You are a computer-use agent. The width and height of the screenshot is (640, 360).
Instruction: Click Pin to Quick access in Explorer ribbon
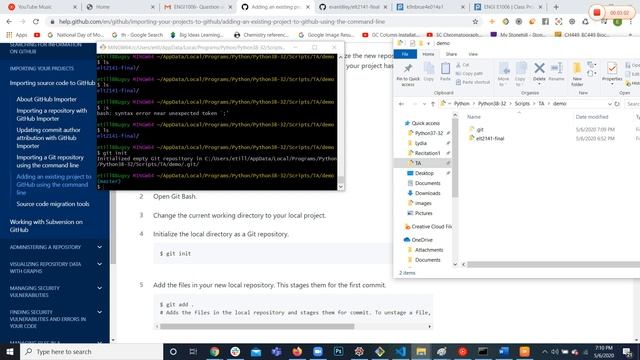click(408, 74)
